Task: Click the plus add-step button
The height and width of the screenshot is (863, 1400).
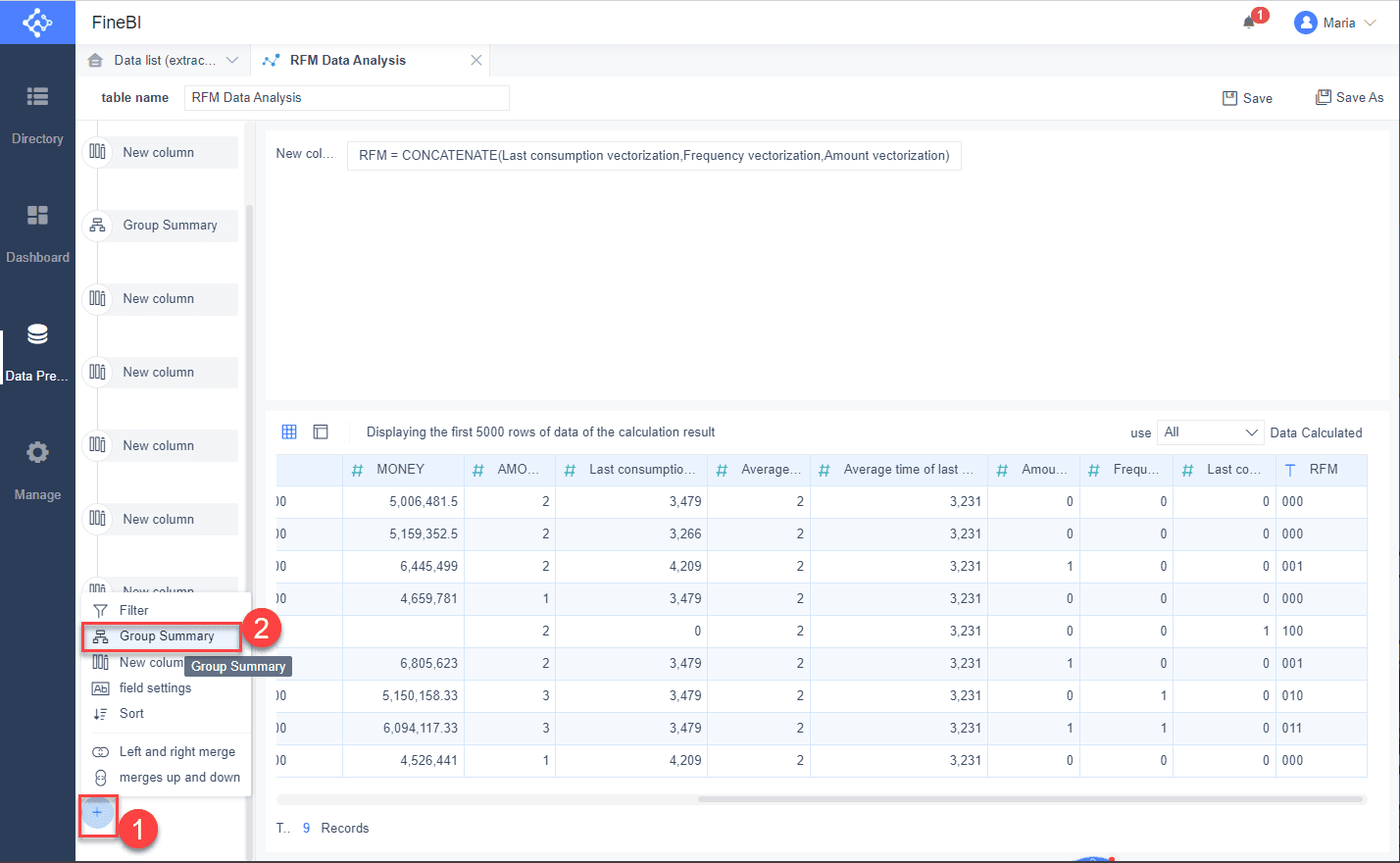Action: pos(97,813)
